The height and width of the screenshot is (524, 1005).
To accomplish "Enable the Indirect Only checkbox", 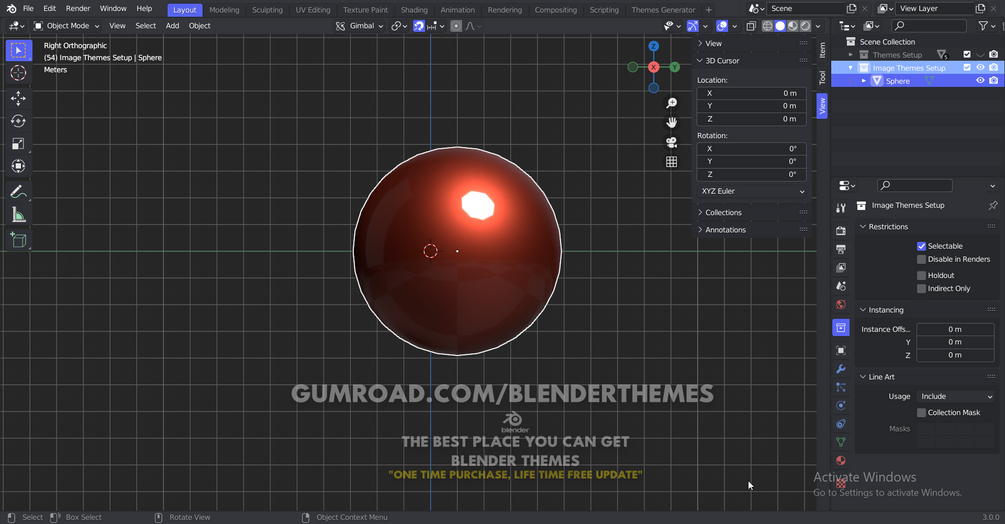I will tap(921, 289).
